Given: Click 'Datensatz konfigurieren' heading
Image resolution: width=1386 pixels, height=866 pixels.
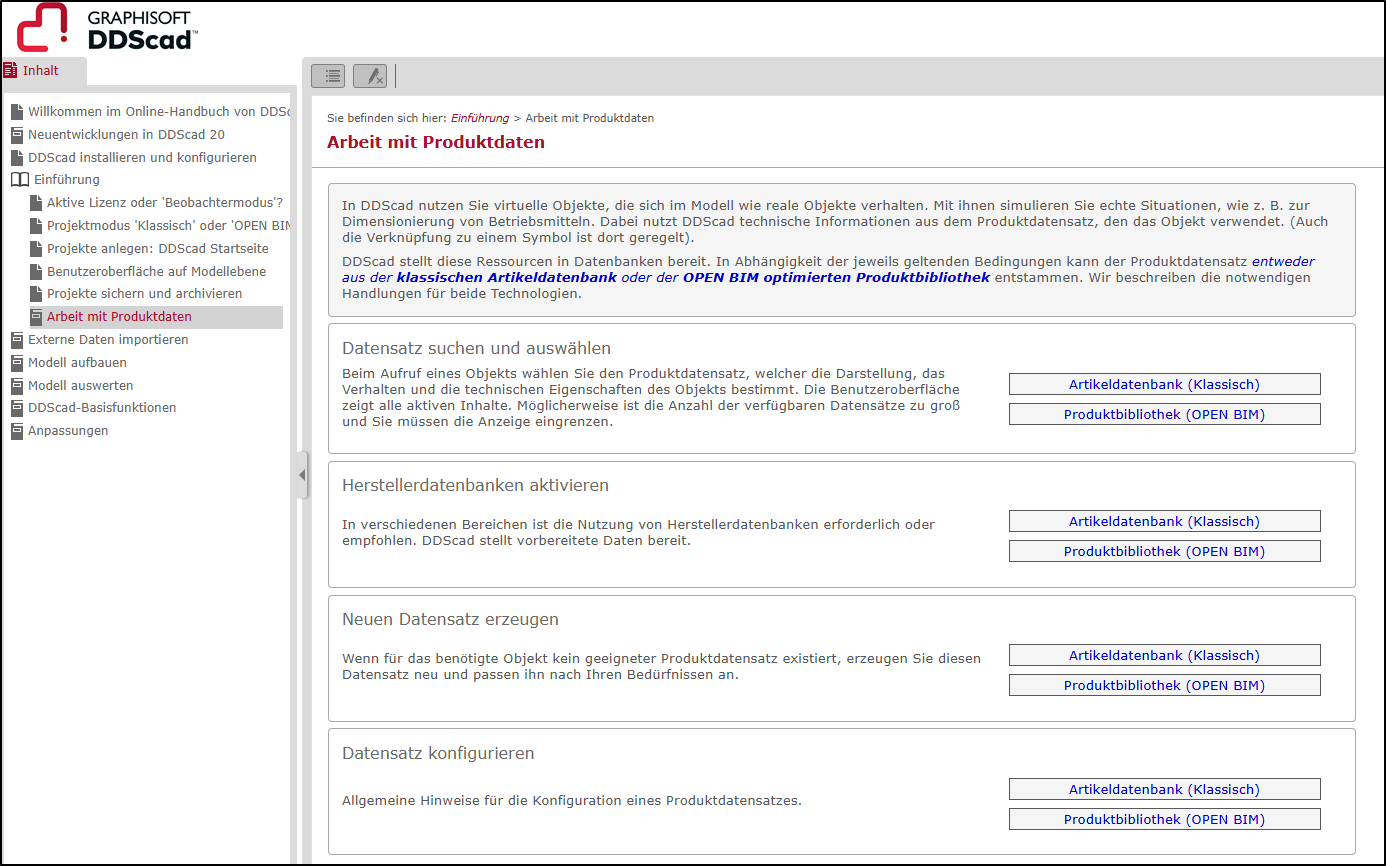Looking at the screenshot, I should pyautogui.click(x=438, y=753).
